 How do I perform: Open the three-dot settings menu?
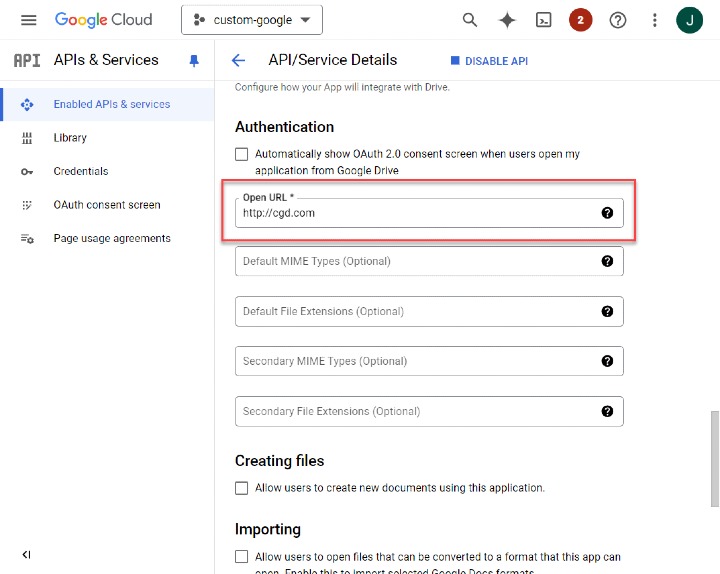(x=655, y=20)
